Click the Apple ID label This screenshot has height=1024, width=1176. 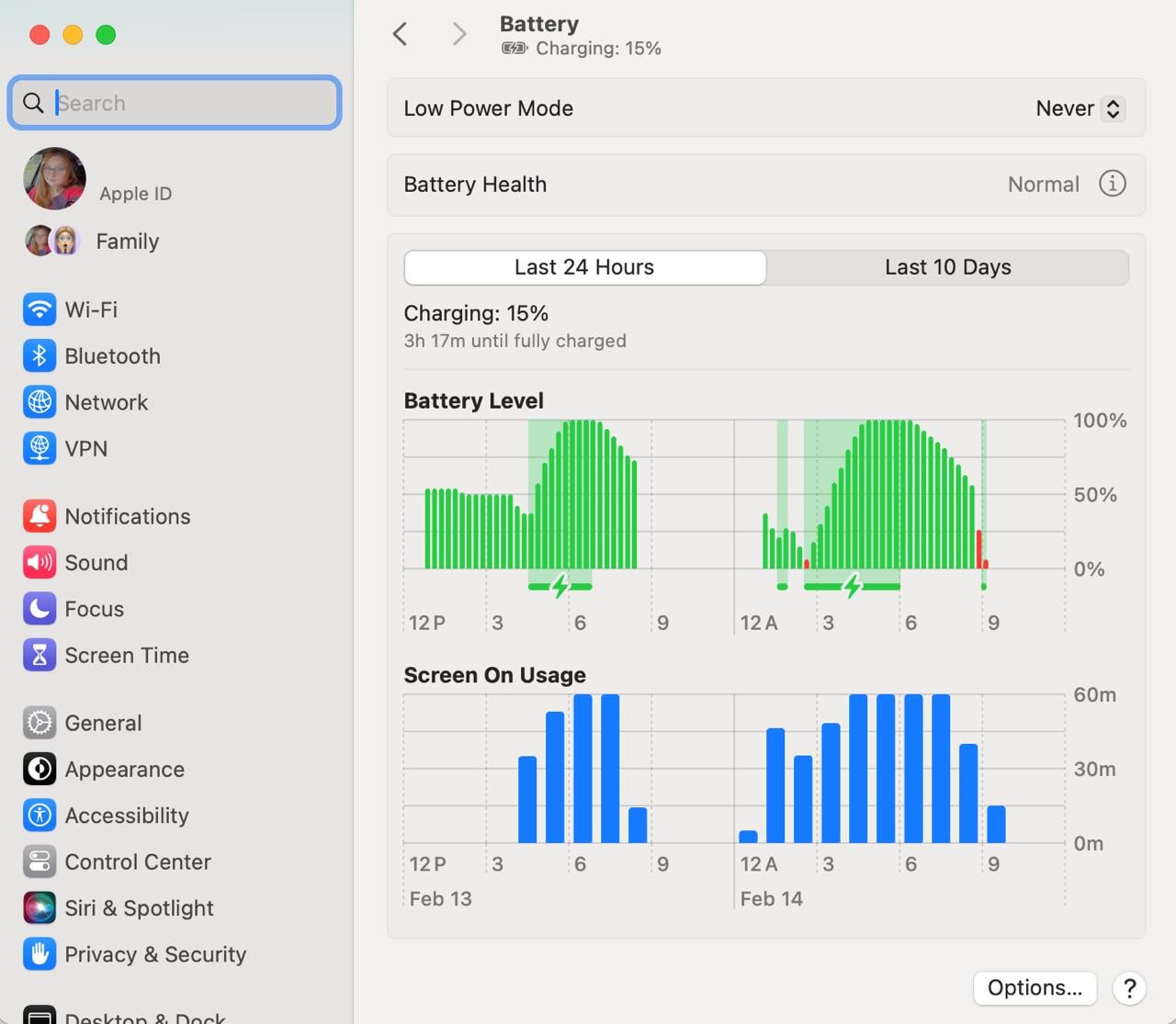click(x=135, y=194)
